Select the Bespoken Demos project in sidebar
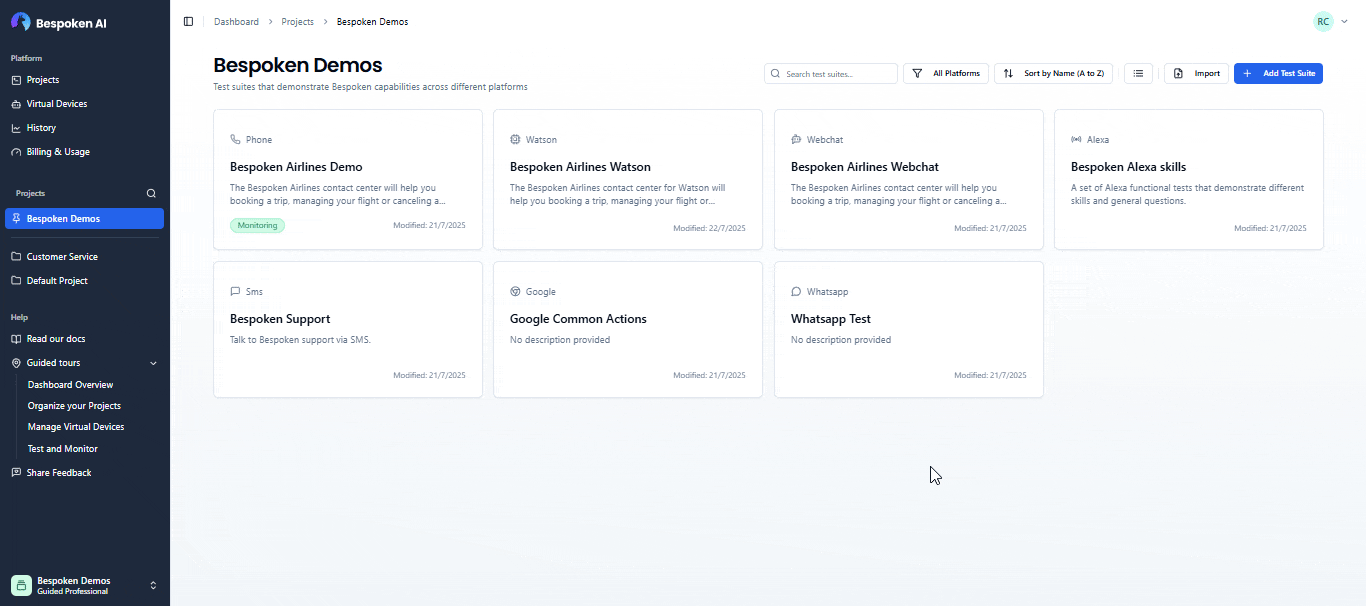The width and height of the screenshot is (1366, 606). pyautogui.click(x=85, y=219)
